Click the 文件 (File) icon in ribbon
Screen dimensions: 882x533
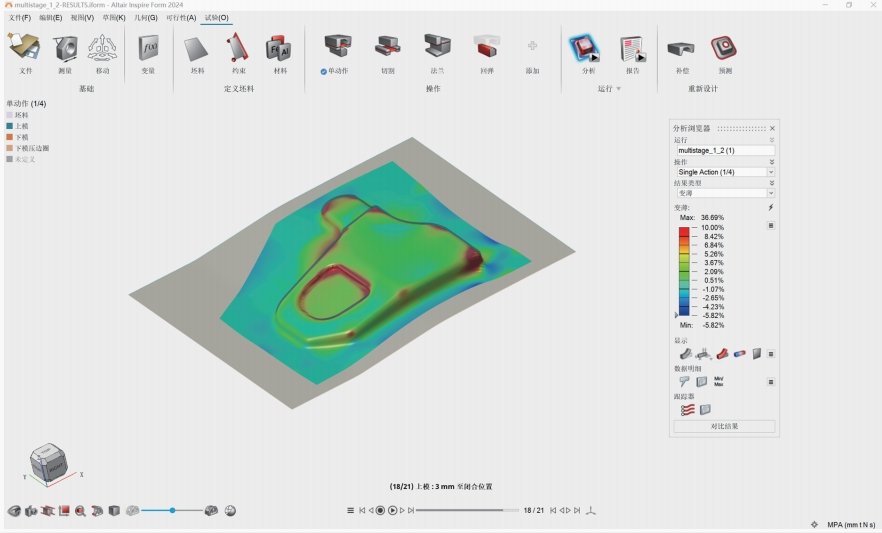point(25,48)
